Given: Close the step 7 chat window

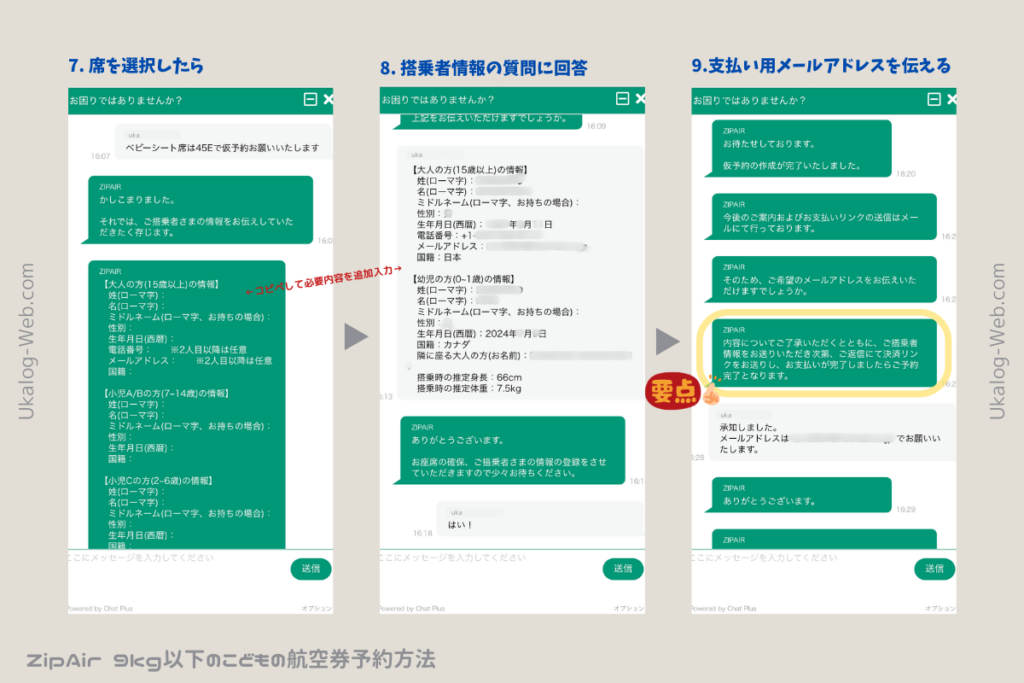Looking at the screenshot, I should (x=329, y=99).
